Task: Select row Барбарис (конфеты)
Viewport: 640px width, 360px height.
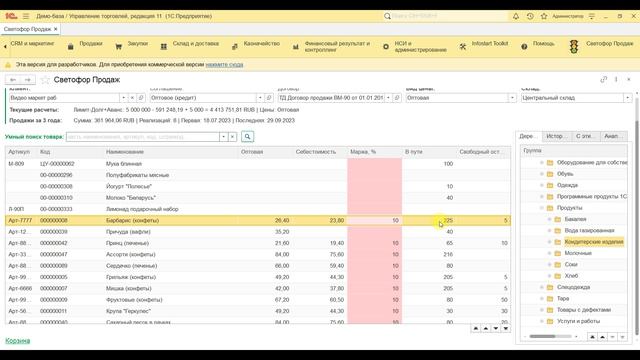Action: coord(258,220)
